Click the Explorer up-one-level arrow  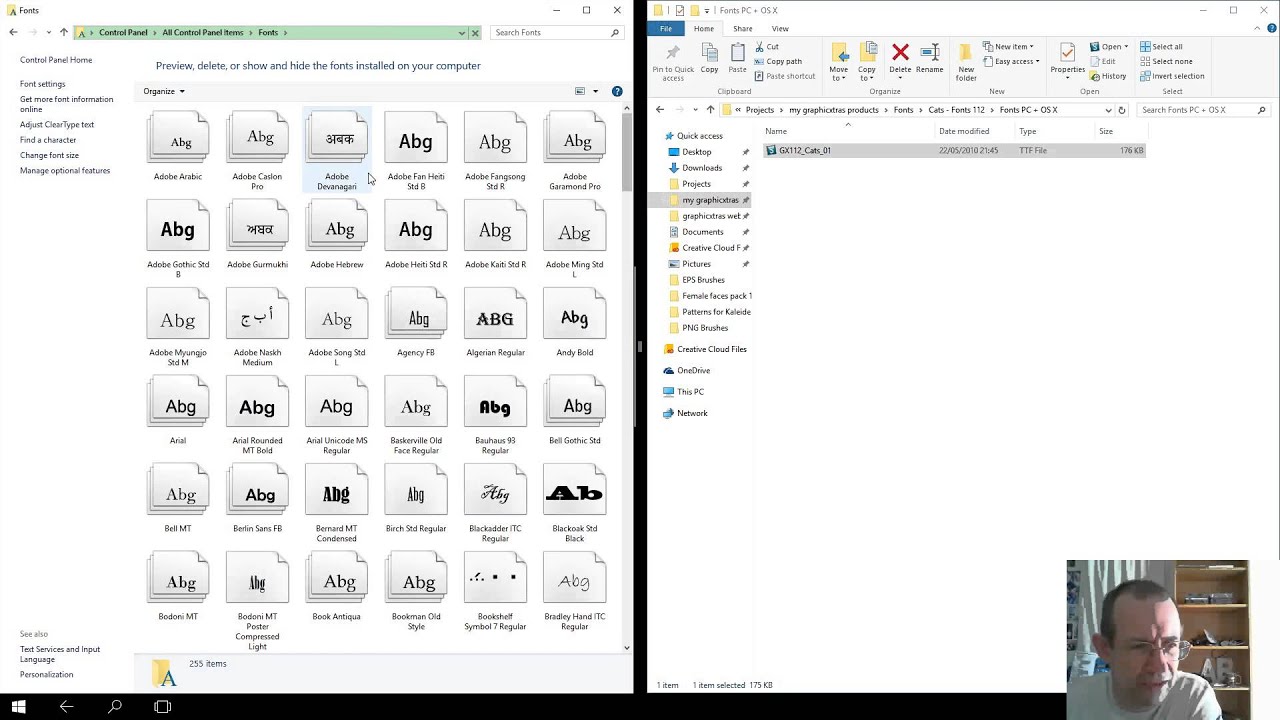(x=710, y=110)
